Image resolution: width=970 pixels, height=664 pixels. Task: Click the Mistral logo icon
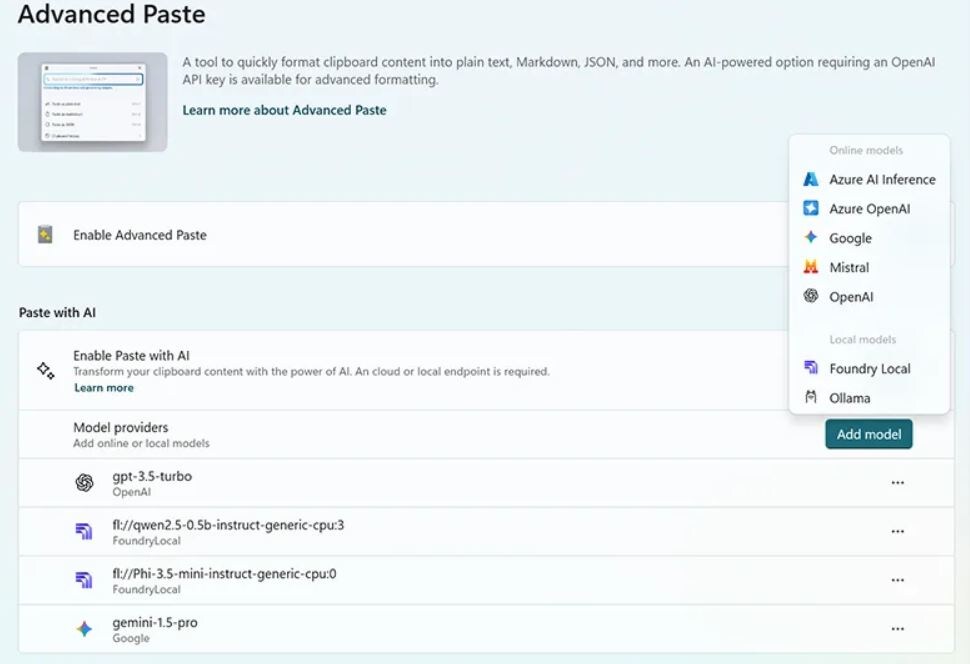pos(810,267)
